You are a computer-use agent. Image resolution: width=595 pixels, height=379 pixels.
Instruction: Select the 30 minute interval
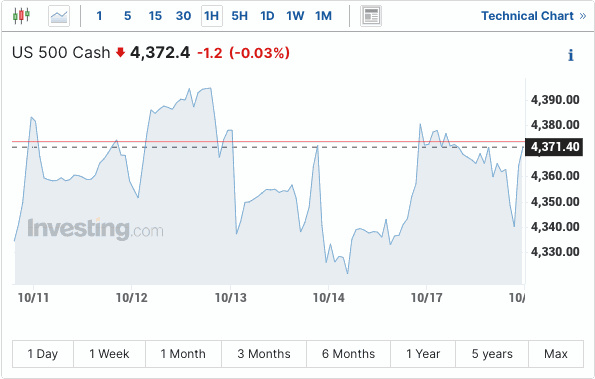[183, 16]
